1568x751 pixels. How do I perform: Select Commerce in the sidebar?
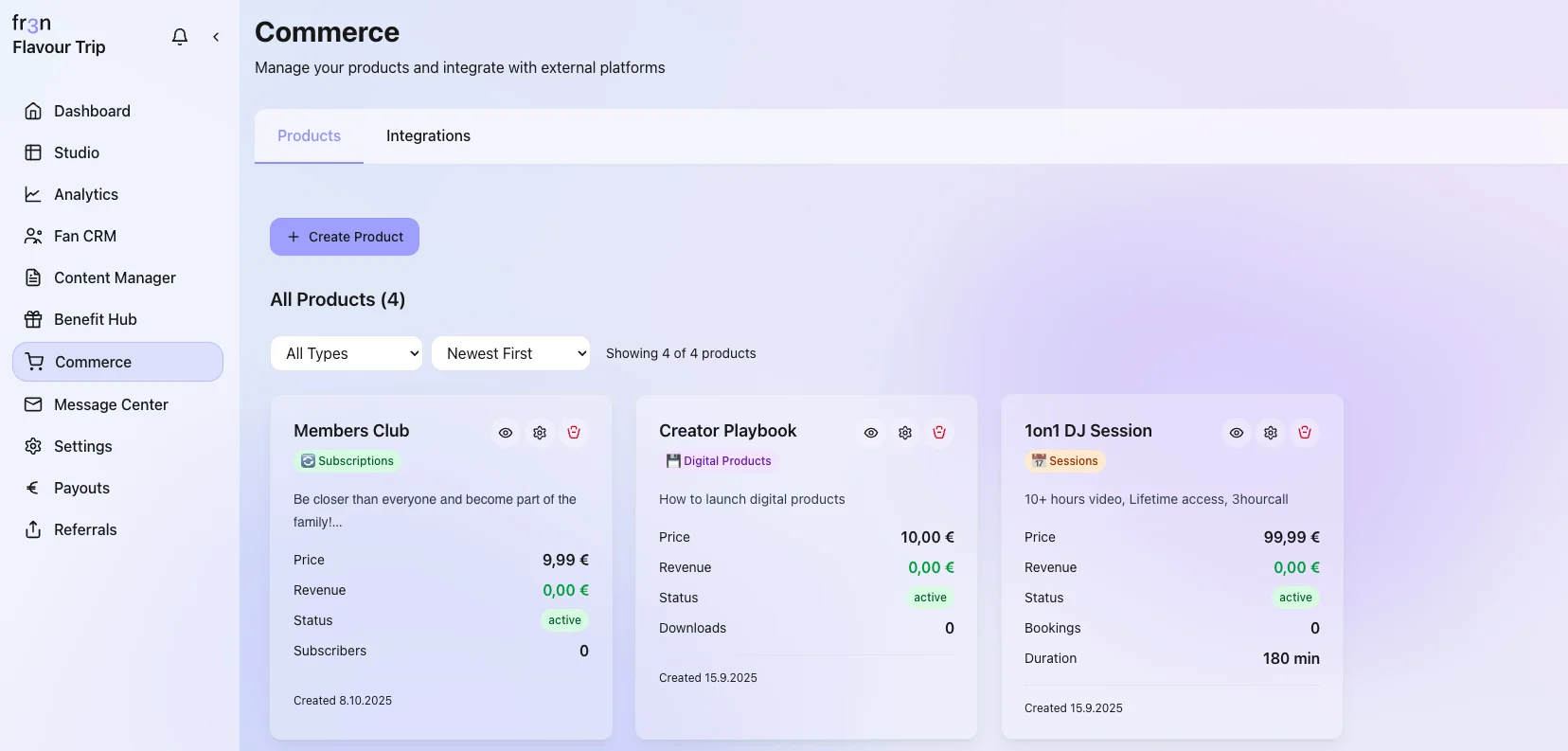[x=117, y=362]
